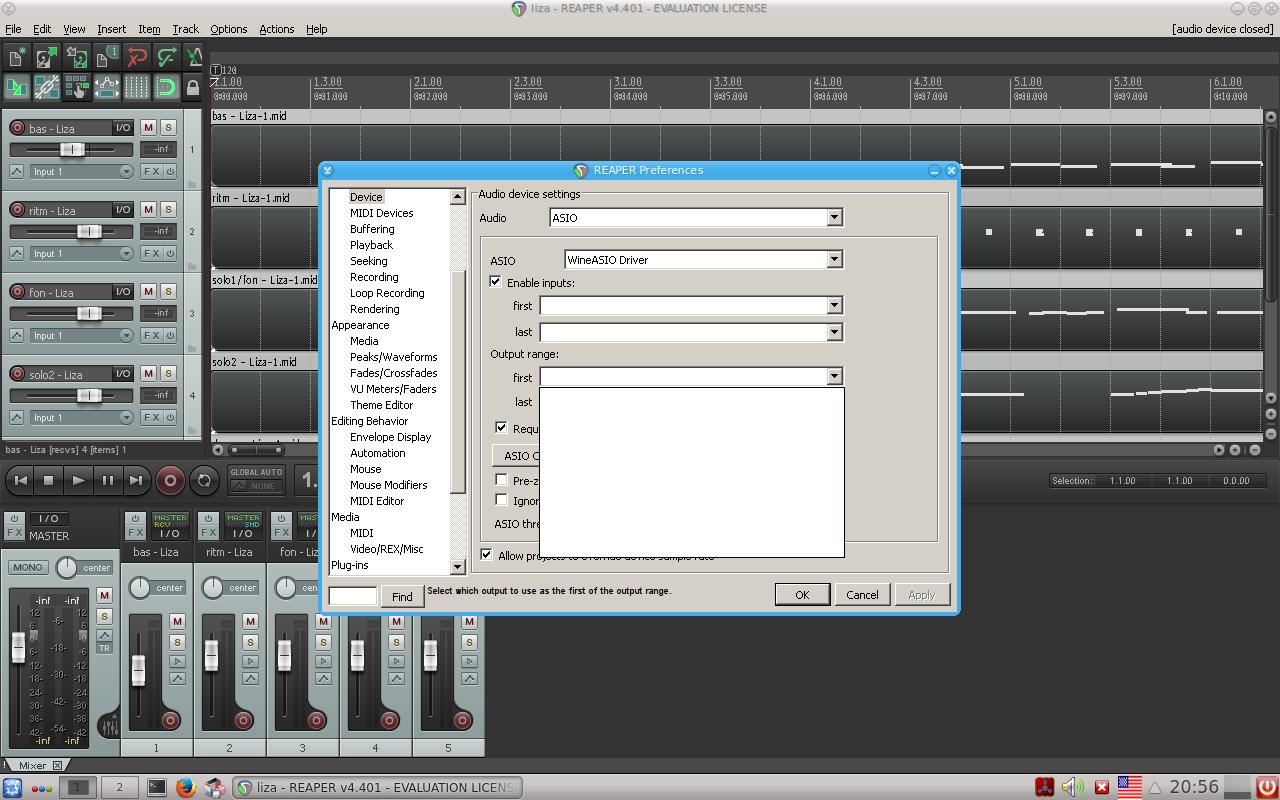Toggle the lock icon in toolbar
The image size is (1280, 800).
[193, 88]
